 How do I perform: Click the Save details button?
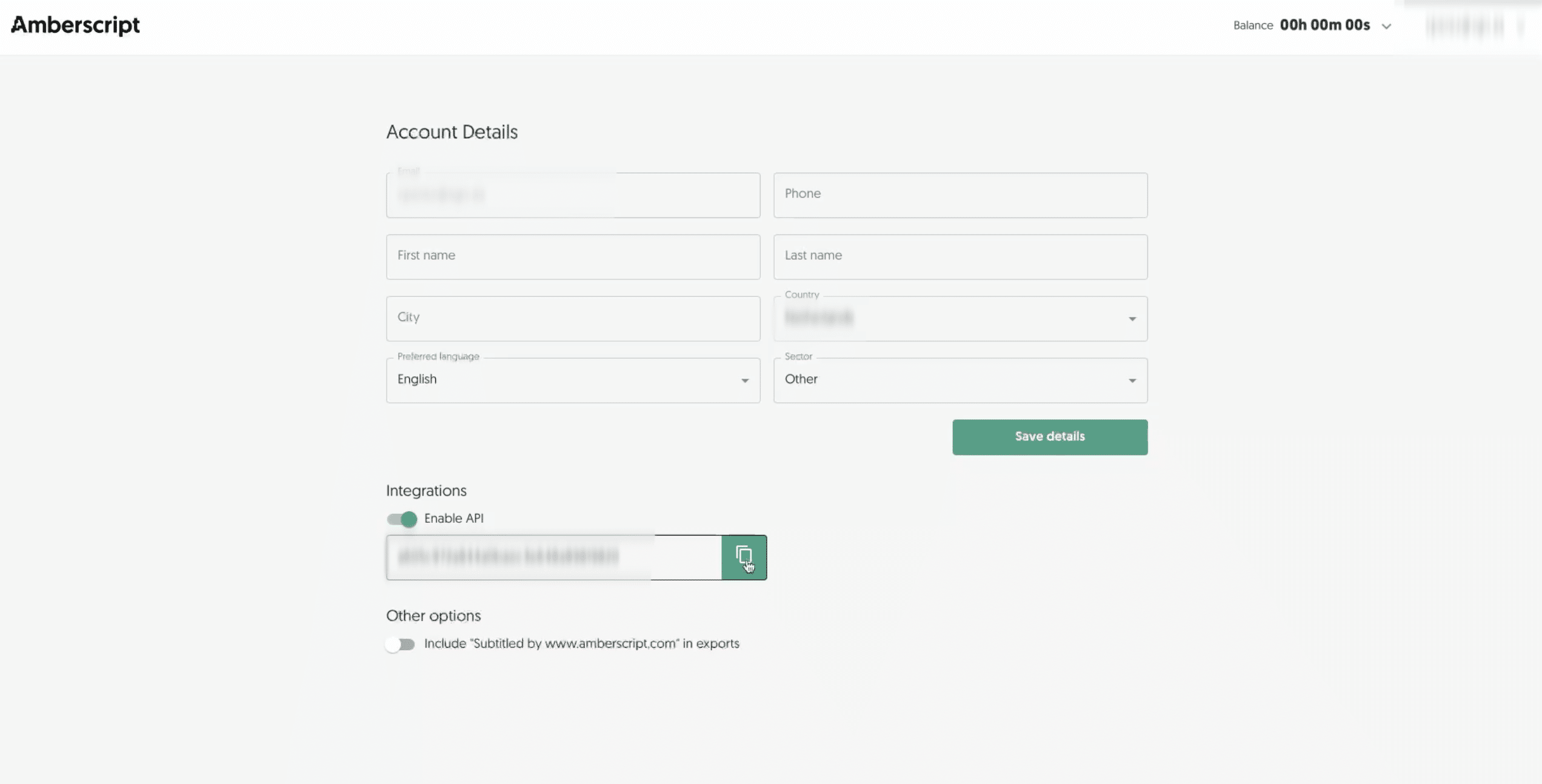[1049, 437]
